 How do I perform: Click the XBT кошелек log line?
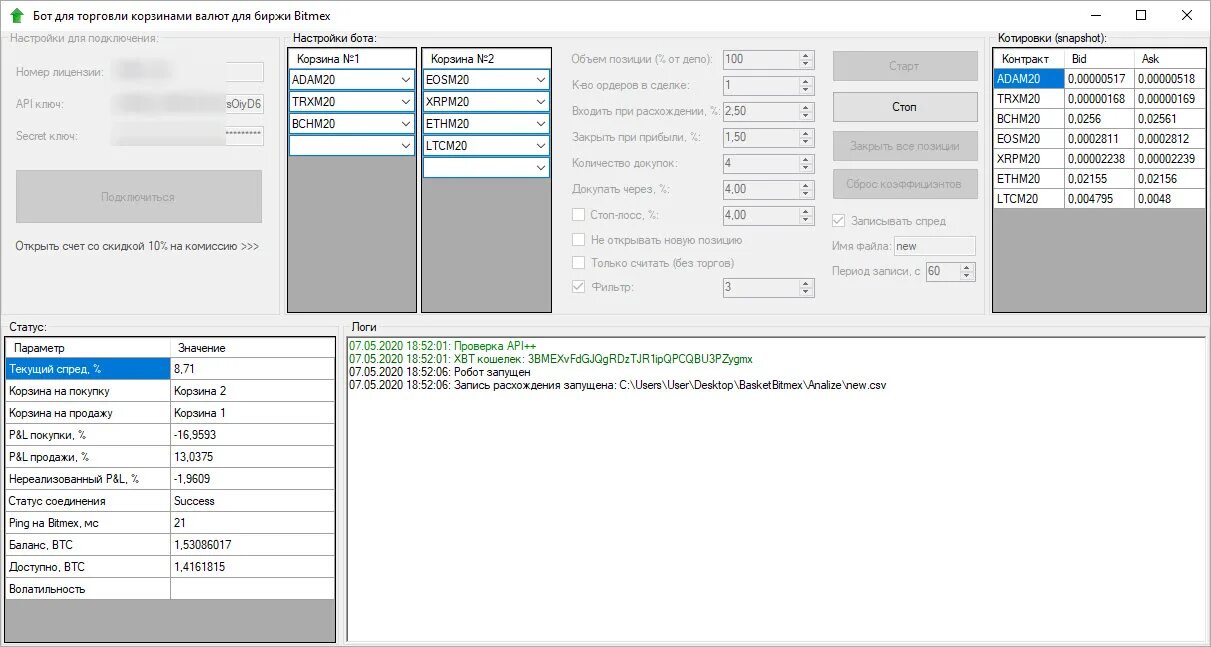[x=551, y=359]
